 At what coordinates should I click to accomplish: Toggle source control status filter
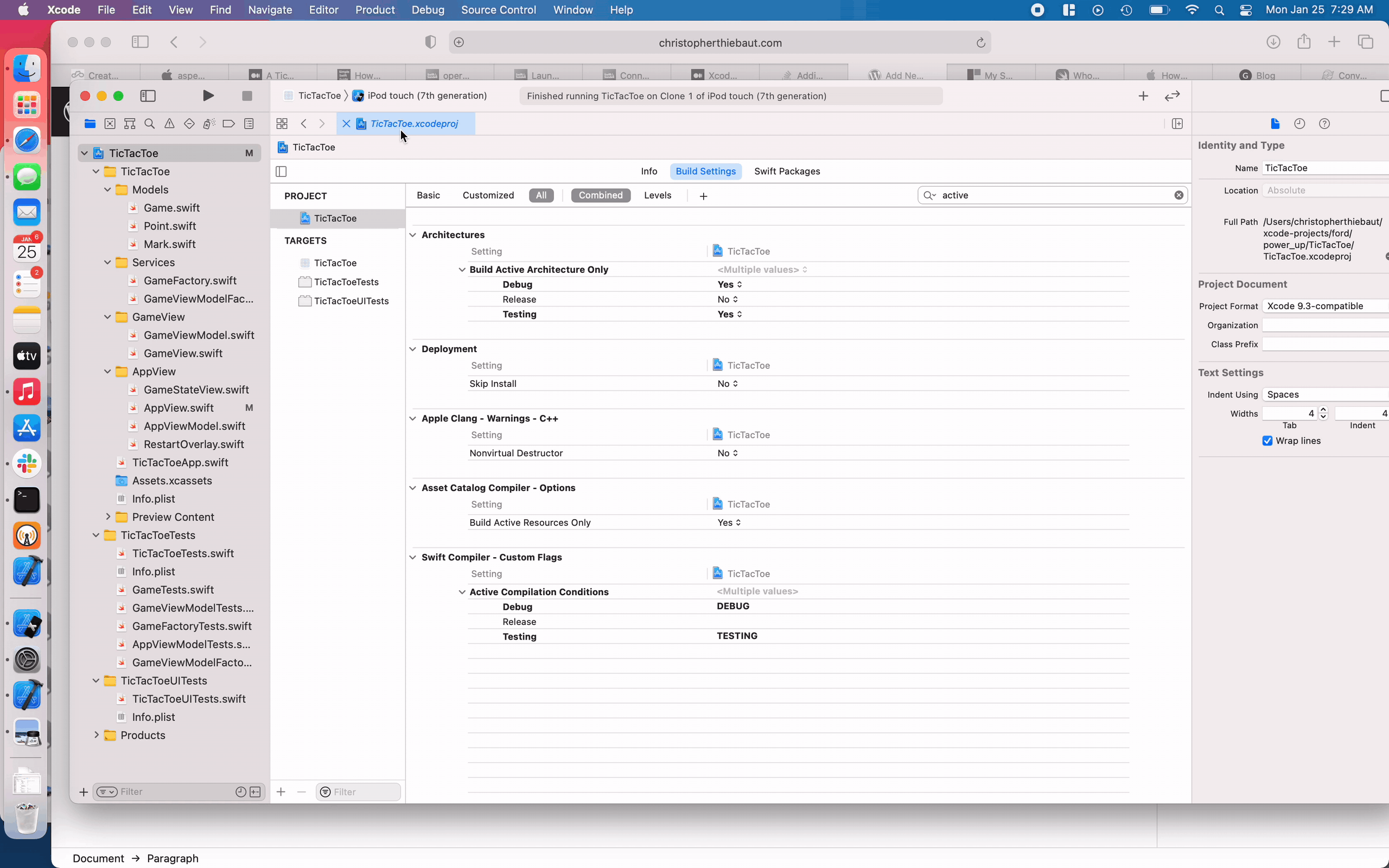coord(256,792)
